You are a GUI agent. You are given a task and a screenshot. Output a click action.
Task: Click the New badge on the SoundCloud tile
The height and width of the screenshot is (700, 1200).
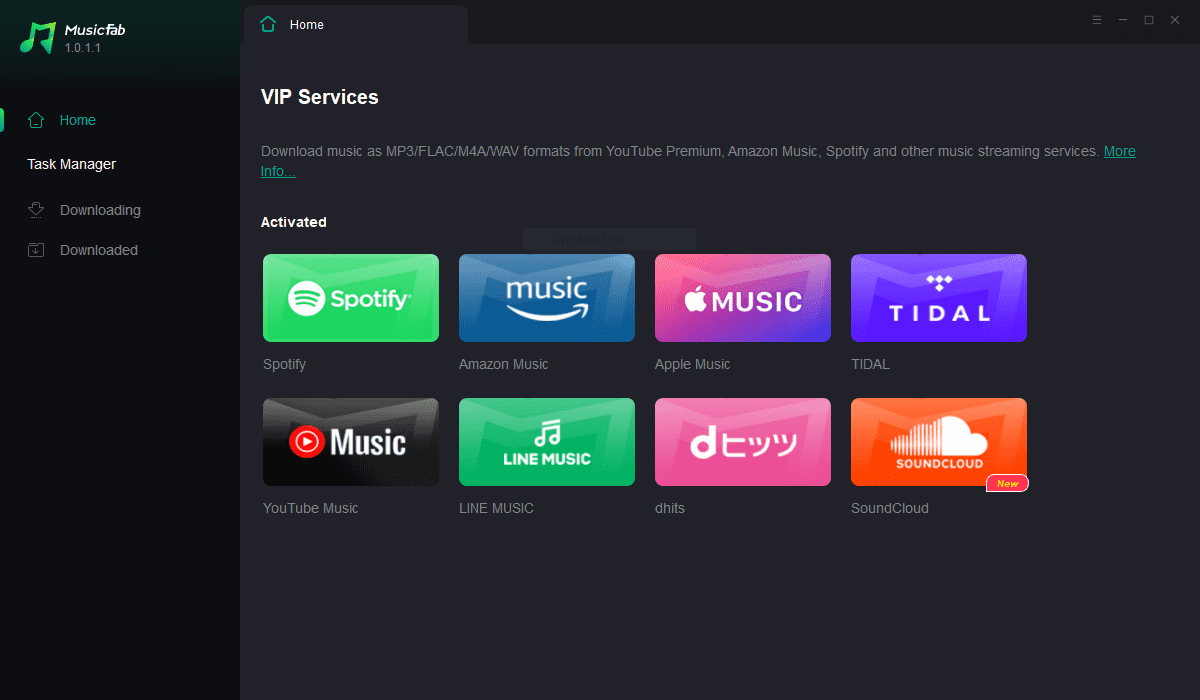pyautogui.click(x=1007, y=484)
